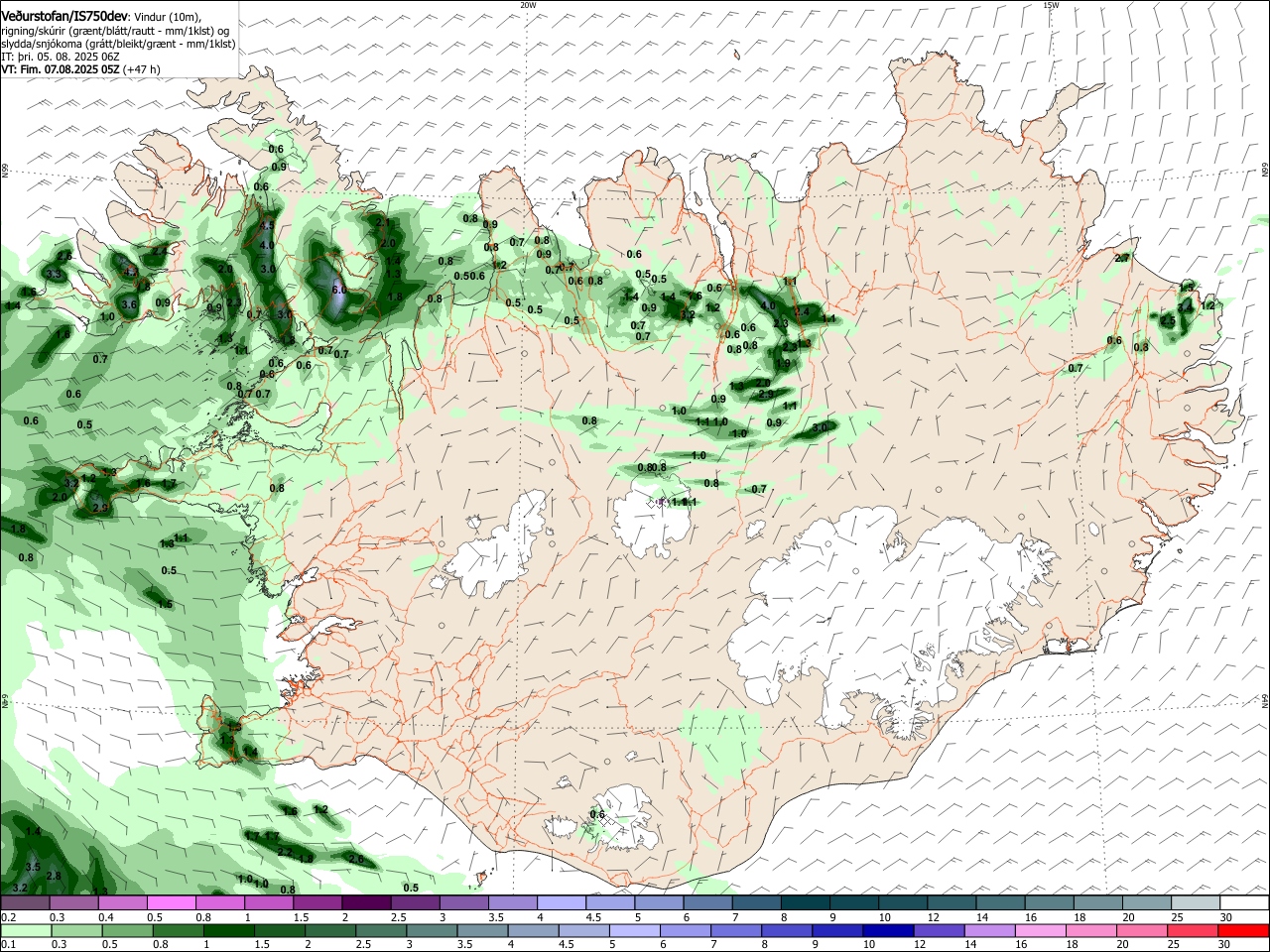Pick the rain scale swatch starting at 14
The image size is (1270, 952).
click(x=988, y=930)
